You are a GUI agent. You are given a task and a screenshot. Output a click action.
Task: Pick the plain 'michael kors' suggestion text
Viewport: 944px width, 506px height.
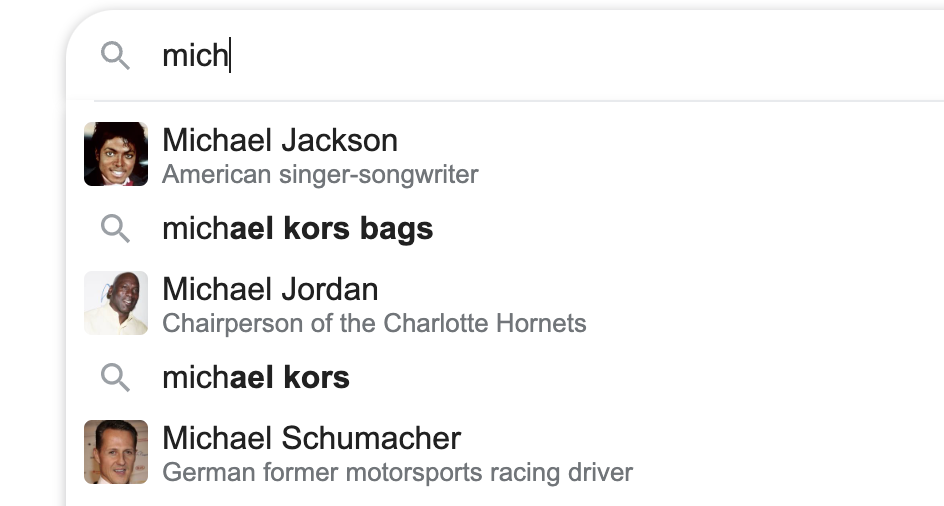256,378
